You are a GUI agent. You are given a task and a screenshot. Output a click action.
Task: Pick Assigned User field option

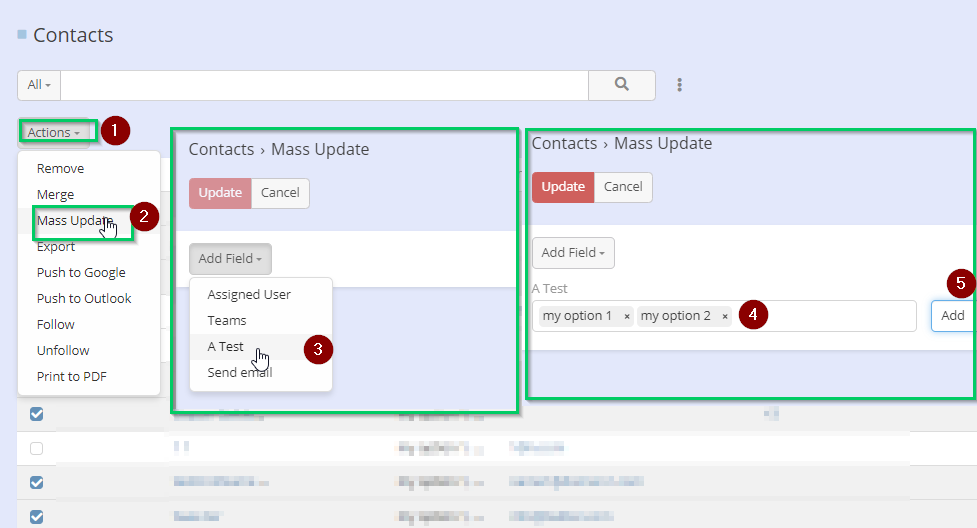[x=249, y=295]
